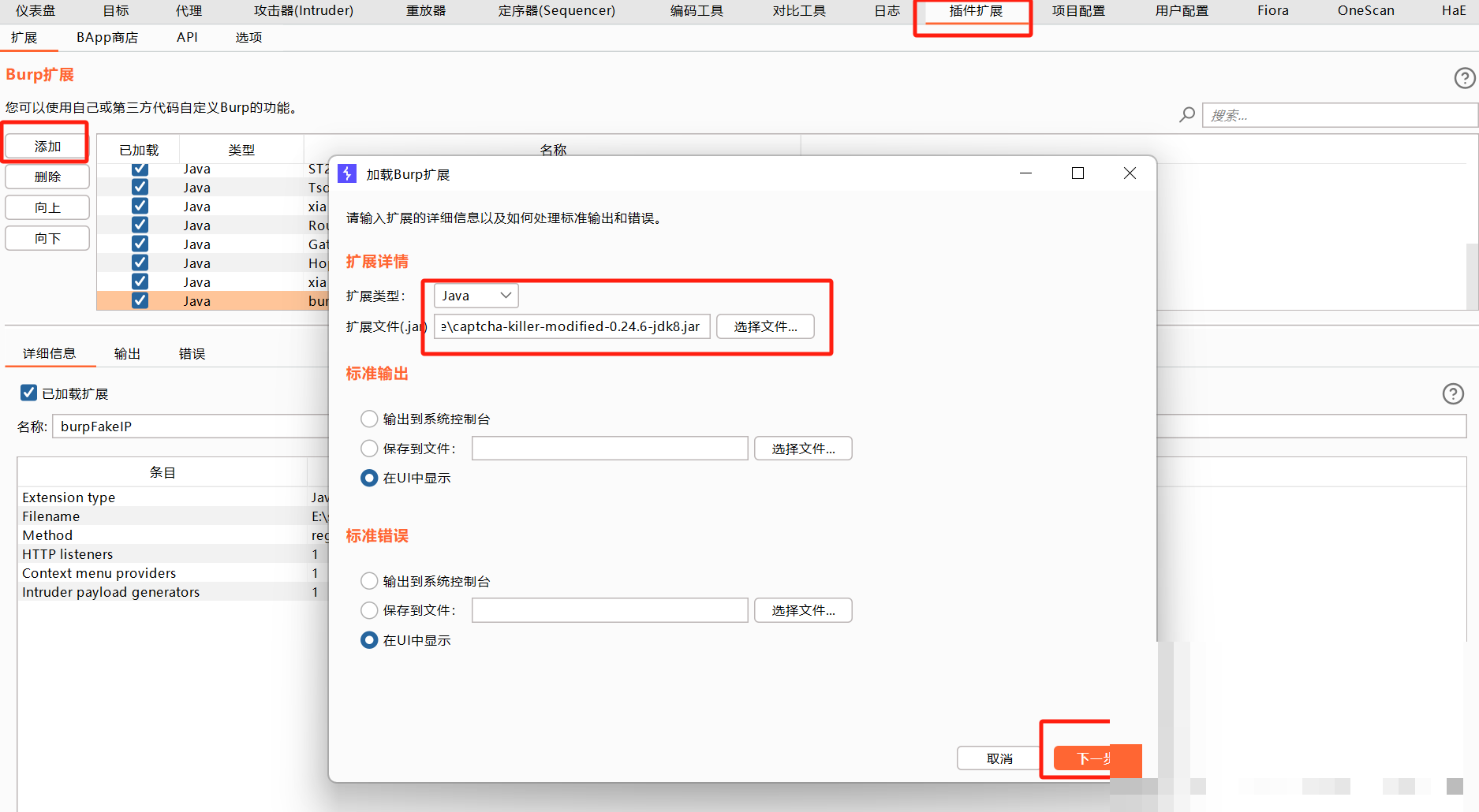Open the 扩展 sub-tab

(x=24, y=38)
